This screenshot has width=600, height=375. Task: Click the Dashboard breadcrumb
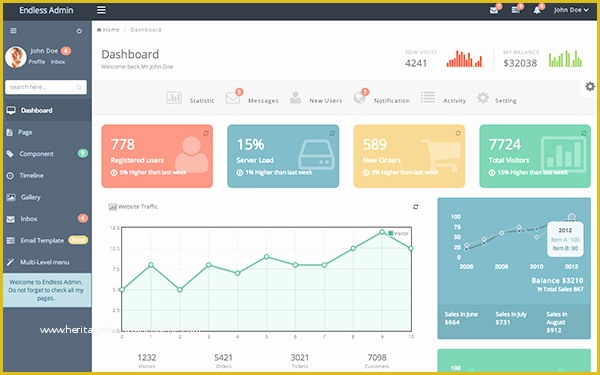[146, 29]
